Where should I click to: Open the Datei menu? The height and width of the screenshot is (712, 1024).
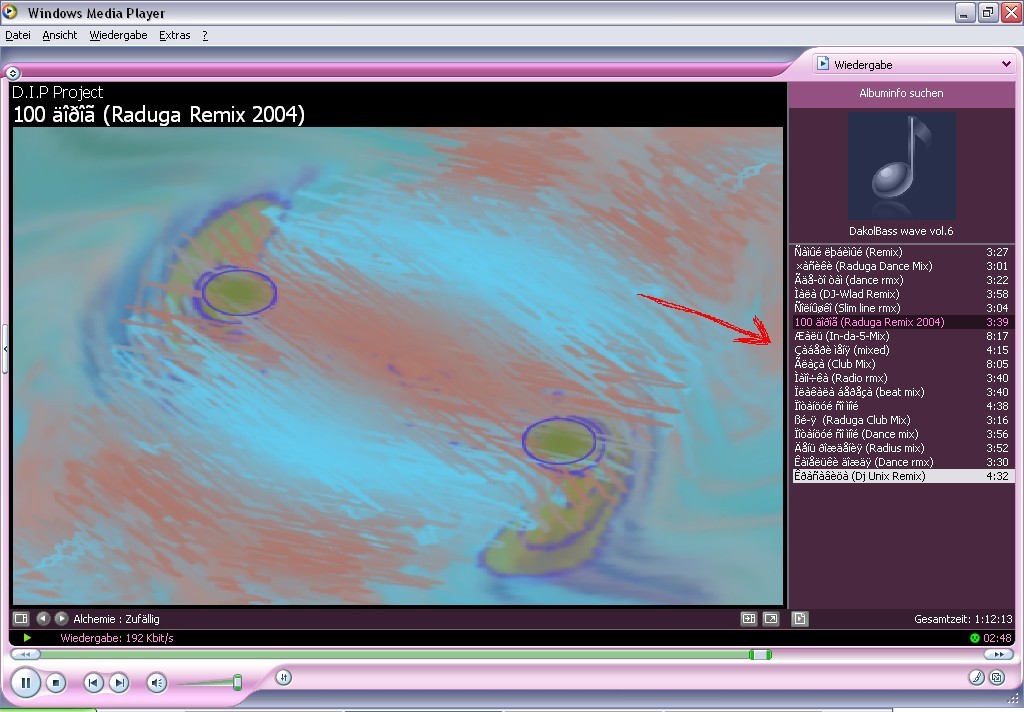click(18, 35)
